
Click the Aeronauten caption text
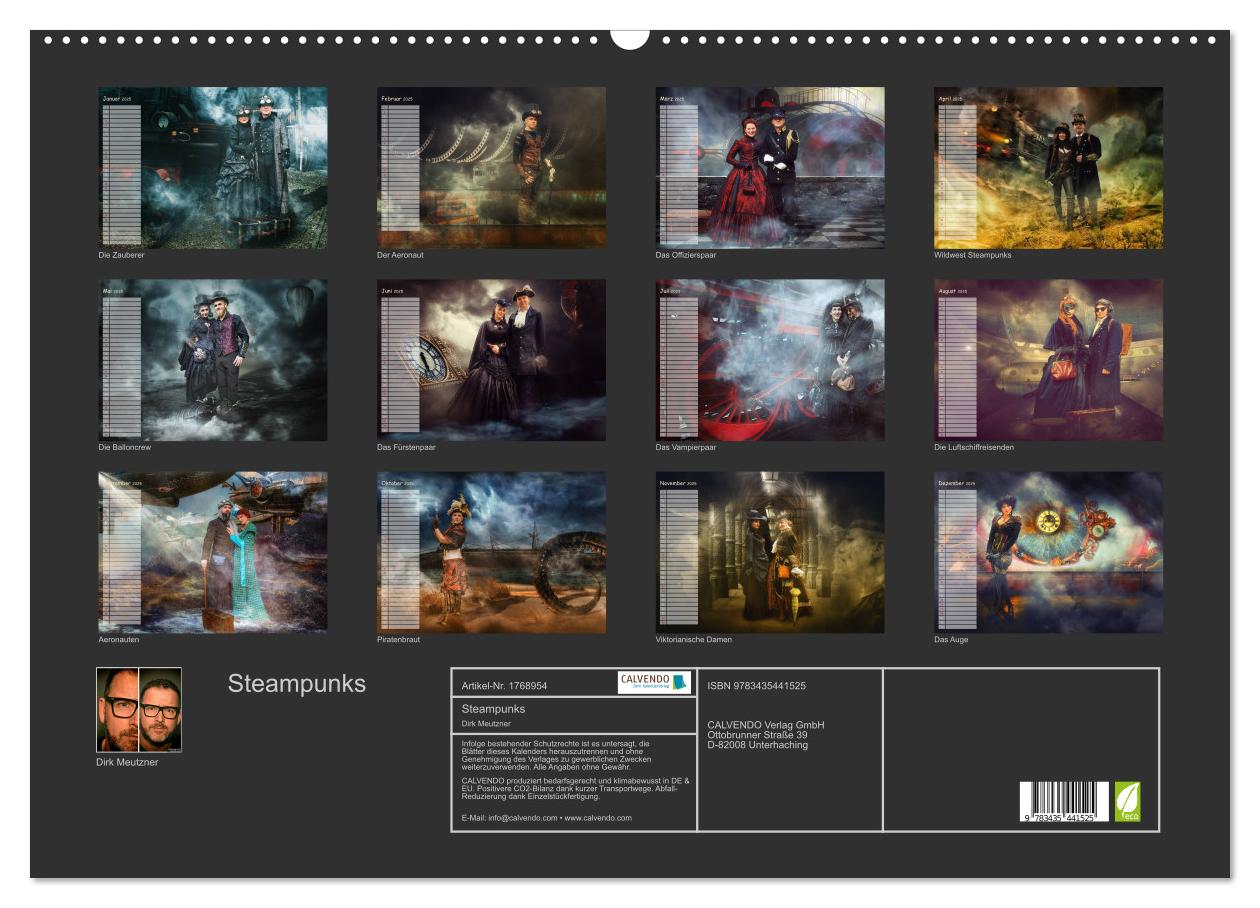tap(118, 640)
